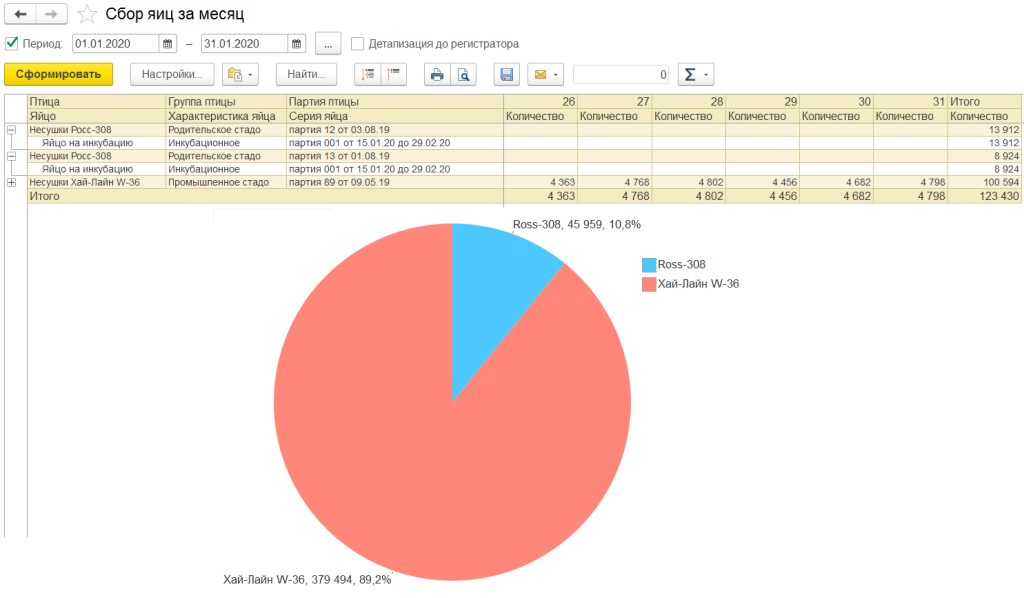
Task: Open calendar for end date 31.01.2020
Action: 297,44
